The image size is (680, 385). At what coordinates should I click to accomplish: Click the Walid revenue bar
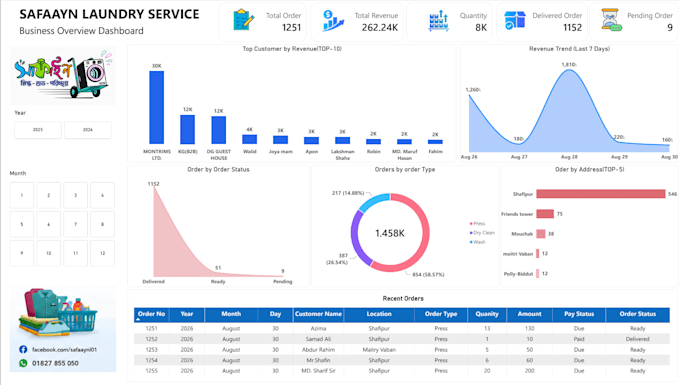coord(249,139)
